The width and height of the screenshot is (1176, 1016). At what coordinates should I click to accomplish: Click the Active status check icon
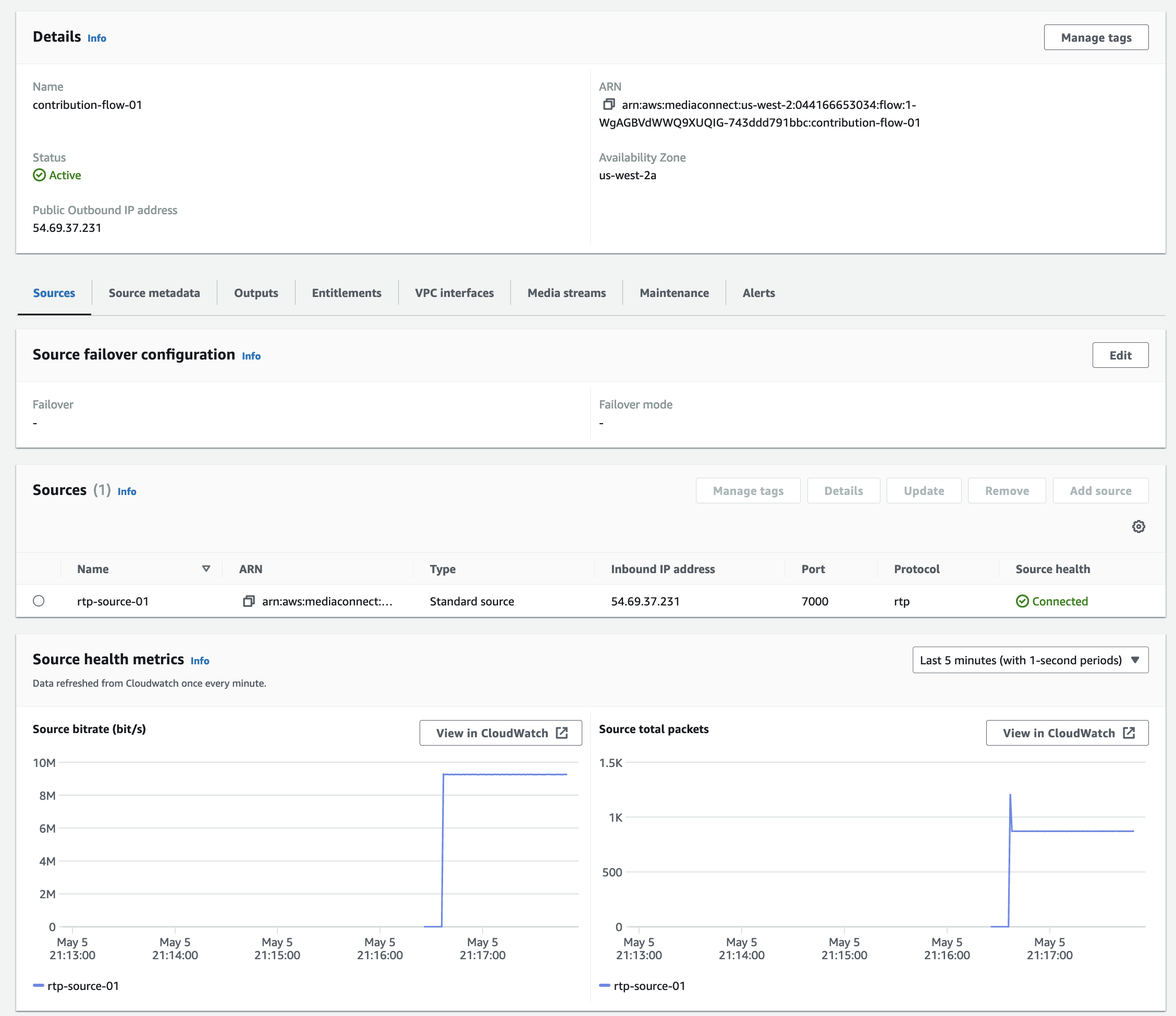[x=39, y=175]
